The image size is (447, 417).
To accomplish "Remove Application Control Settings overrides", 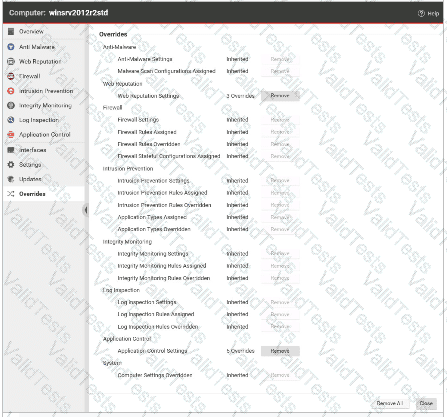I will [x=280, y=351].
